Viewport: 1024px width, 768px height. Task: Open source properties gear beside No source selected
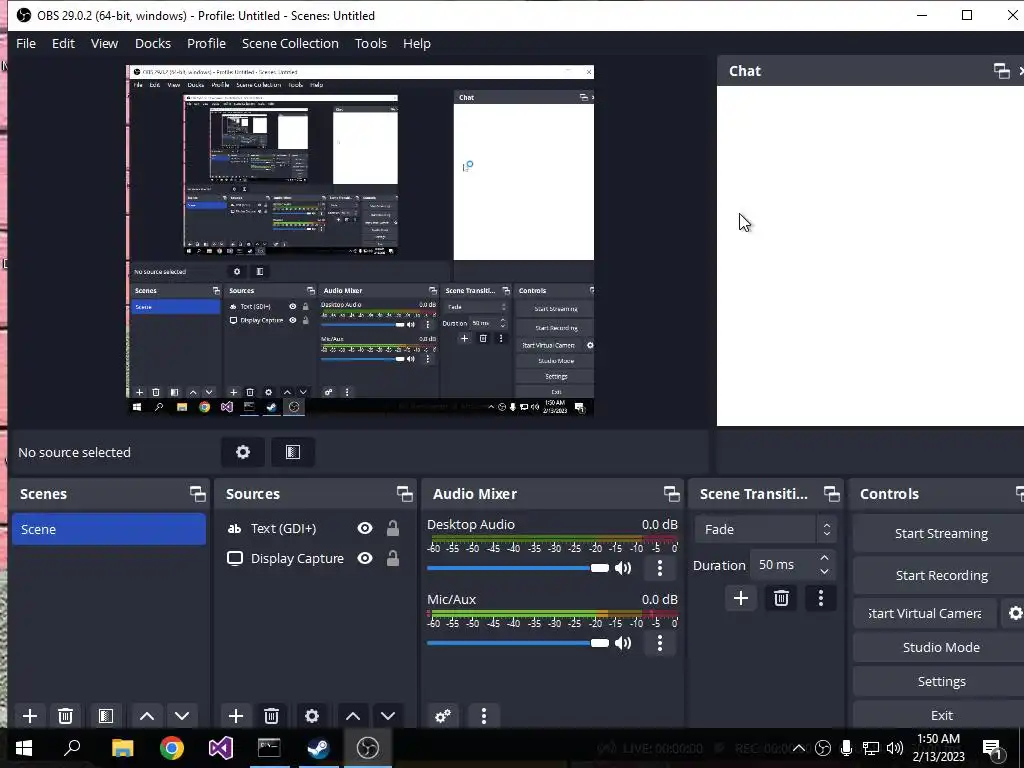(x=243, y=452)
